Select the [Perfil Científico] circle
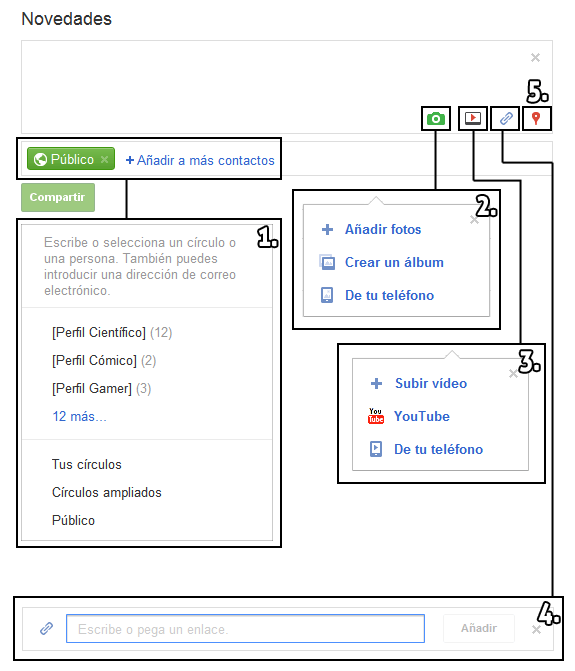Viewport: 575px width, 671px height. tap(112, 333)
